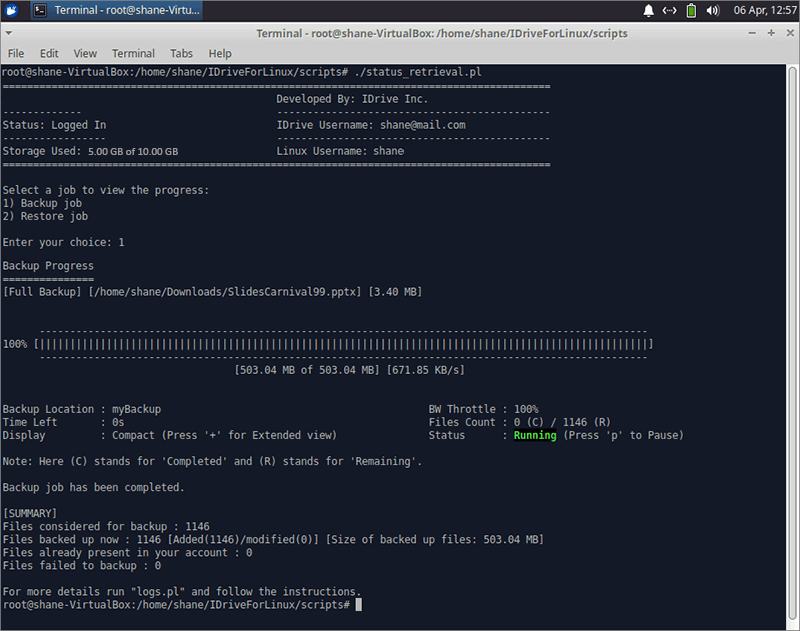800x631 pixels.
Task: Open the Edit menu
Action: click(x=49, y=54)
